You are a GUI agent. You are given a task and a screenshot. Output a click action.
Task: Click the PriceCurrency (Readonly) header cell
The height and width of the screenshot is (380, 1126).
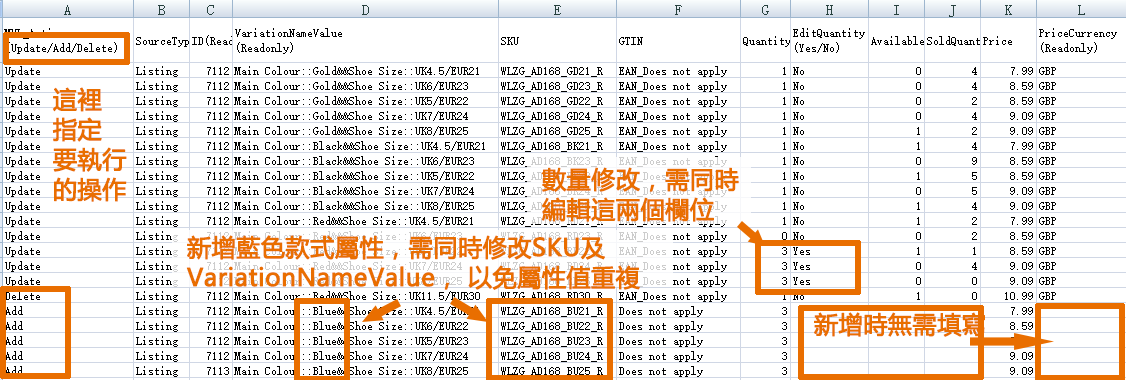(x=1081, y=41)
